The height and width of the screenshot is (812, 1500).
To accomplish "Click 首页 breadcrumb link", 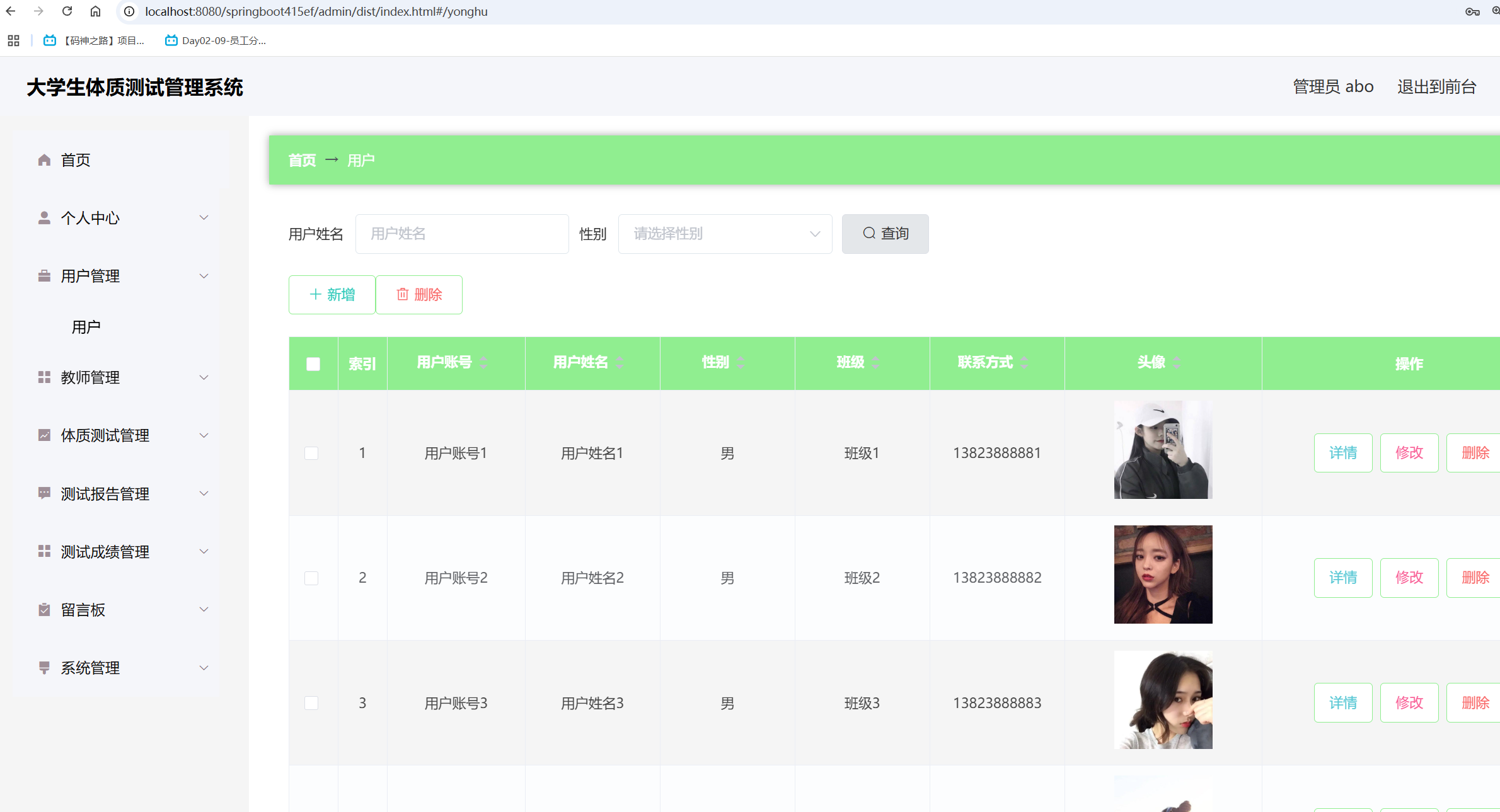I will [302, 161].
